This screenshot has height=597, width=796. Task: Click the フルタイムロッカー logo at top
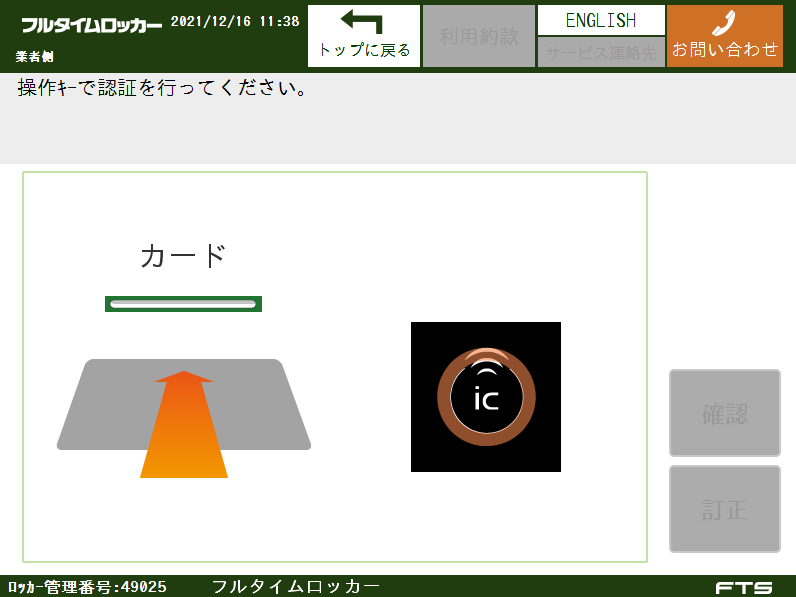coord(91,25)
